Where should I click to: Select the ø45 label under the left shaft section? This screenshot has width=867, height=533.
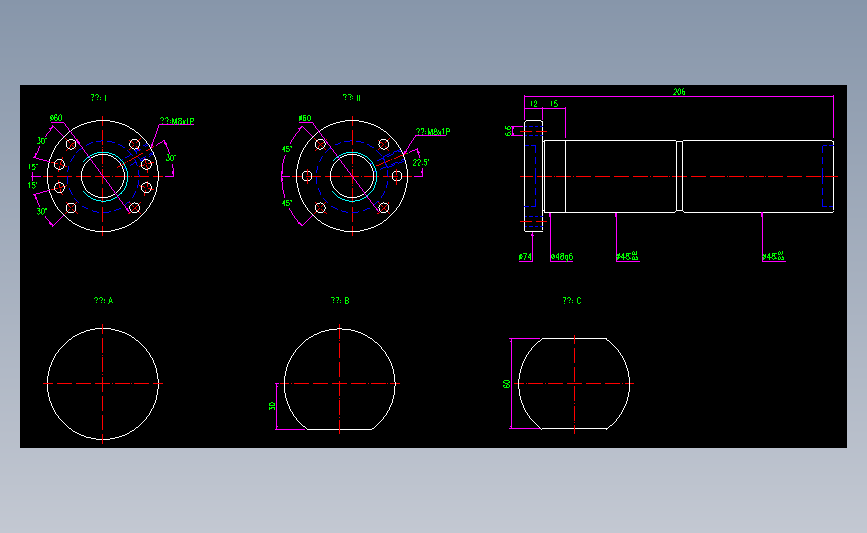click(628, 256)
